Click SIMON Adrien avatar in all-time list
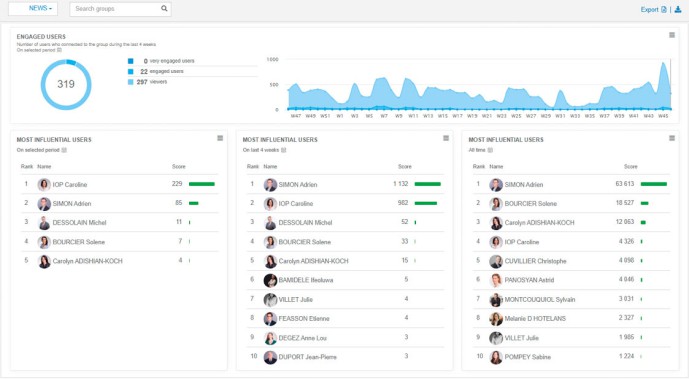This screenshot has width=689, height=379. point(496,185)
